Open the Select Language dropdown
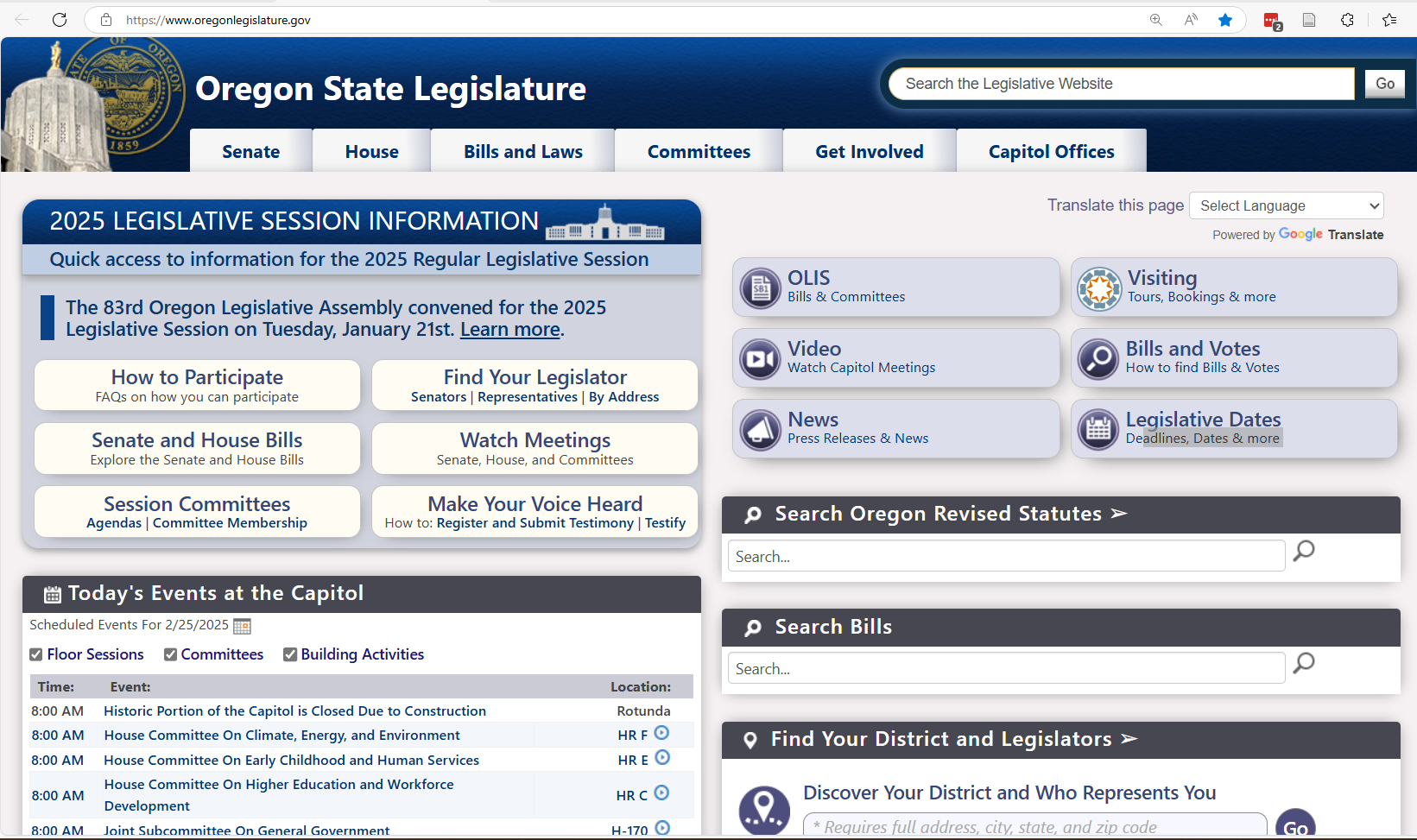Image resolution: width=1417 pixels, height=840 pixels. coord(1286,205)
